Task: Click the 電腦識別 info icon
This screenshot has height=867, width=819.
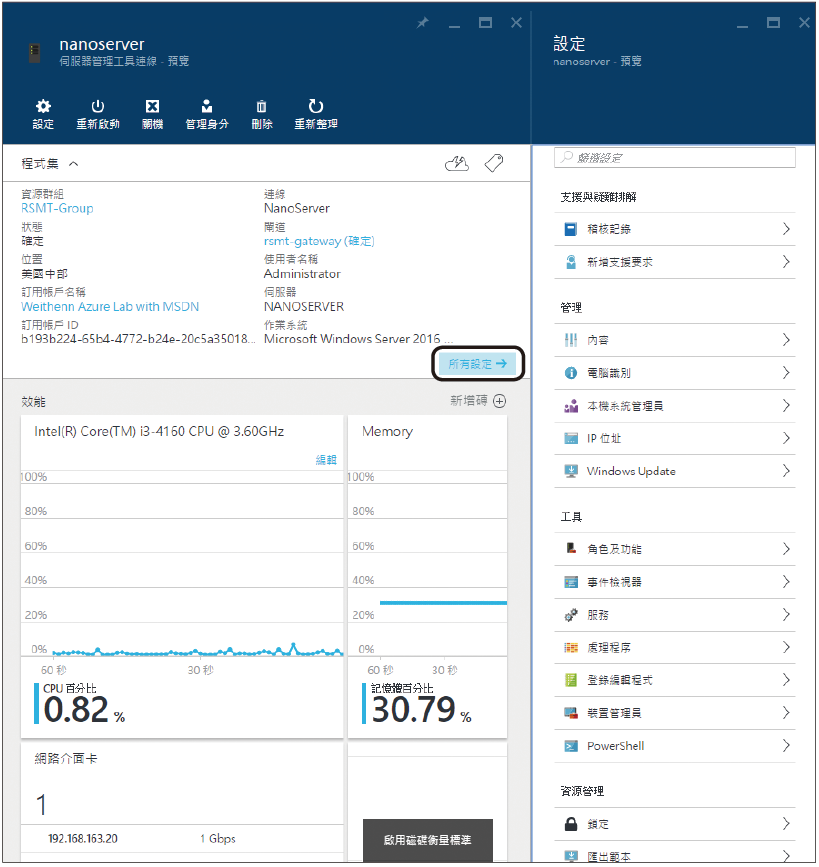Action: (x=571, y=373)
